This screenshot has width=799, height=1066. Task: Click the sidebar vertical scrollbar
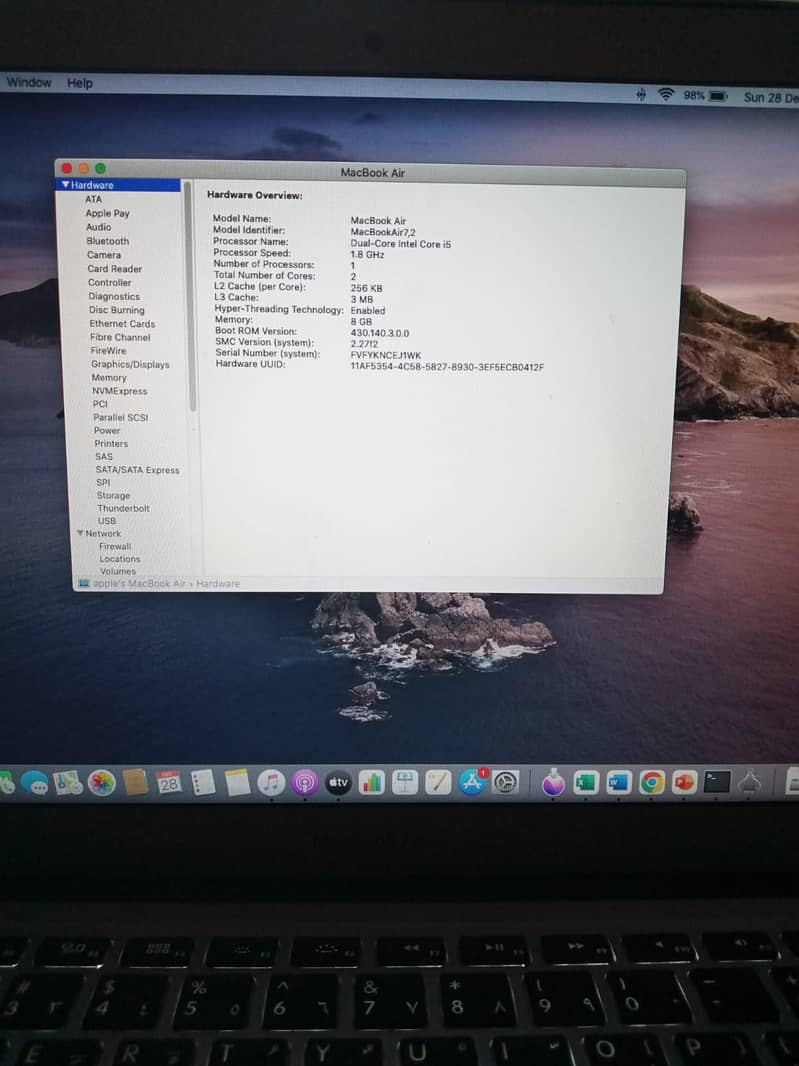point(190,297)
